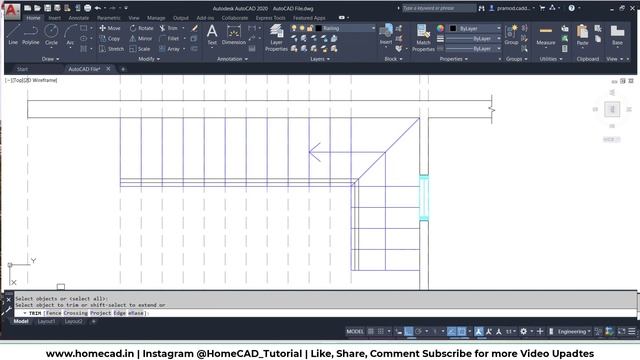Click the object color wheel icon
640x360 pixels.
(x=440, y=28)
